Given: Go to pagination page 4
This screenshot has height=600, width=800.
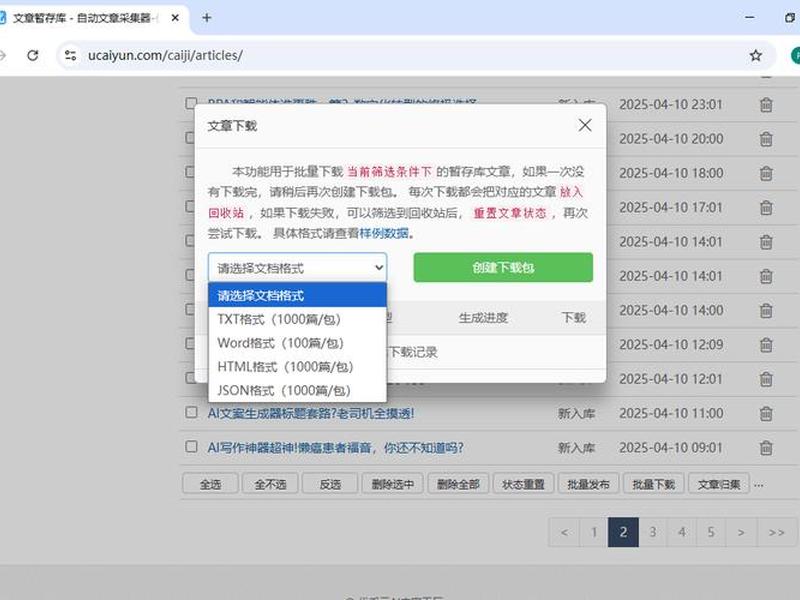Looking at the screenshot, I should (682, 532).
